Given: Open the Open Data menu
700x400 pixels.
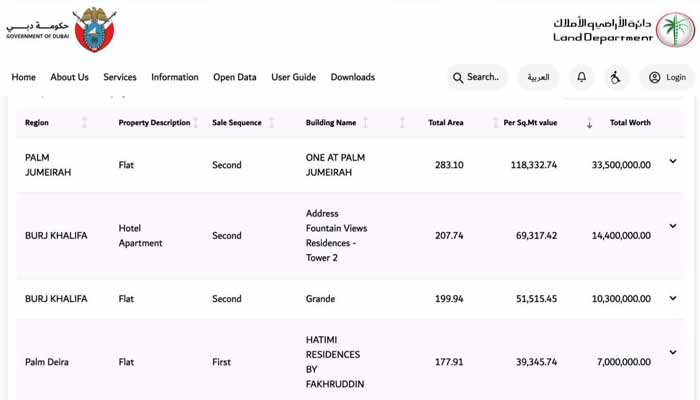Looking at the screenshot, I should click(x=234, y=77).
